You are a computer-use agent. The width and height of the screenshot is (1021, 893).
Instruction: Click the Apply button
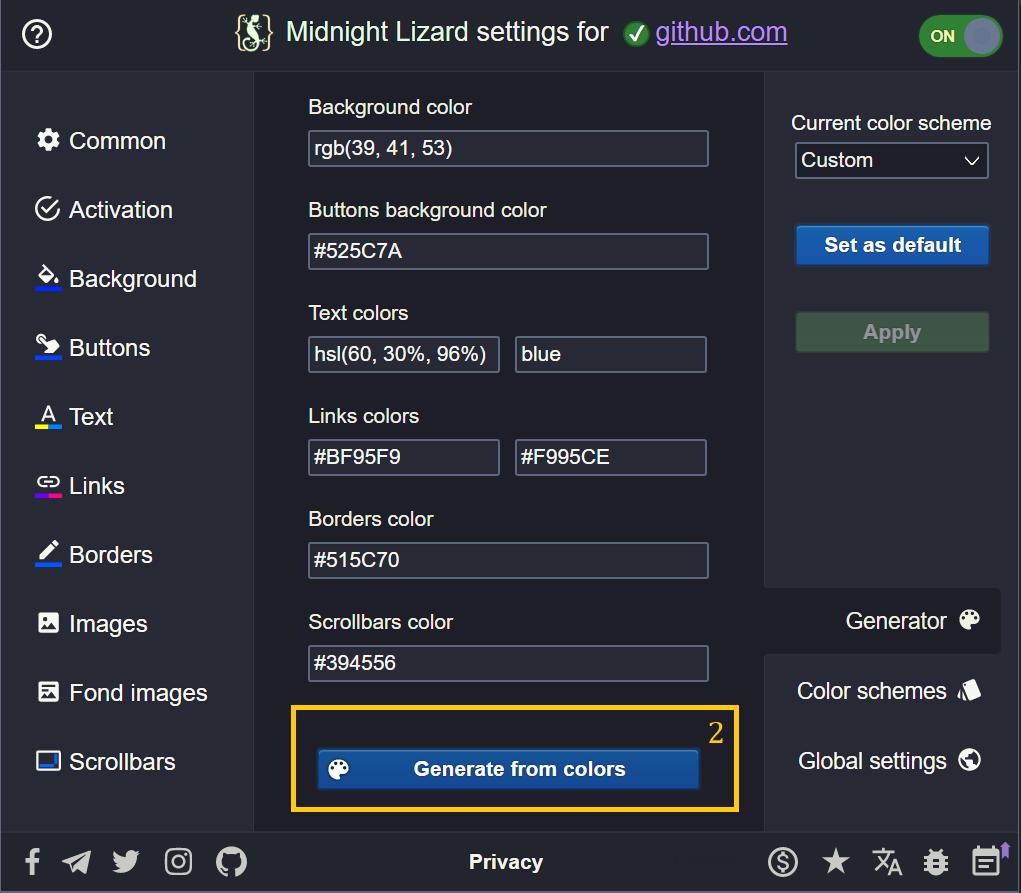[x=892, y=332]
